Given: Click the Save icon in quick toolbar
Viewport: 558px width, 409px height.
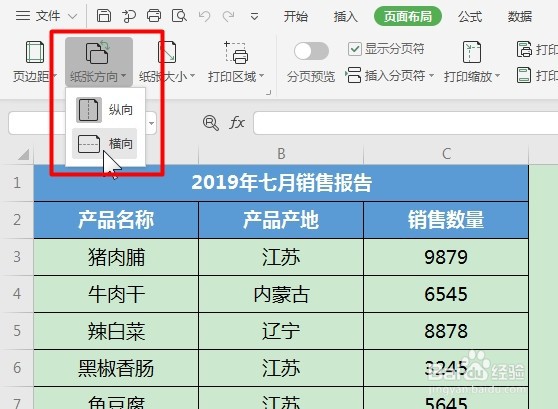Looking at the screenshot, I should click(x=104, y=16).
